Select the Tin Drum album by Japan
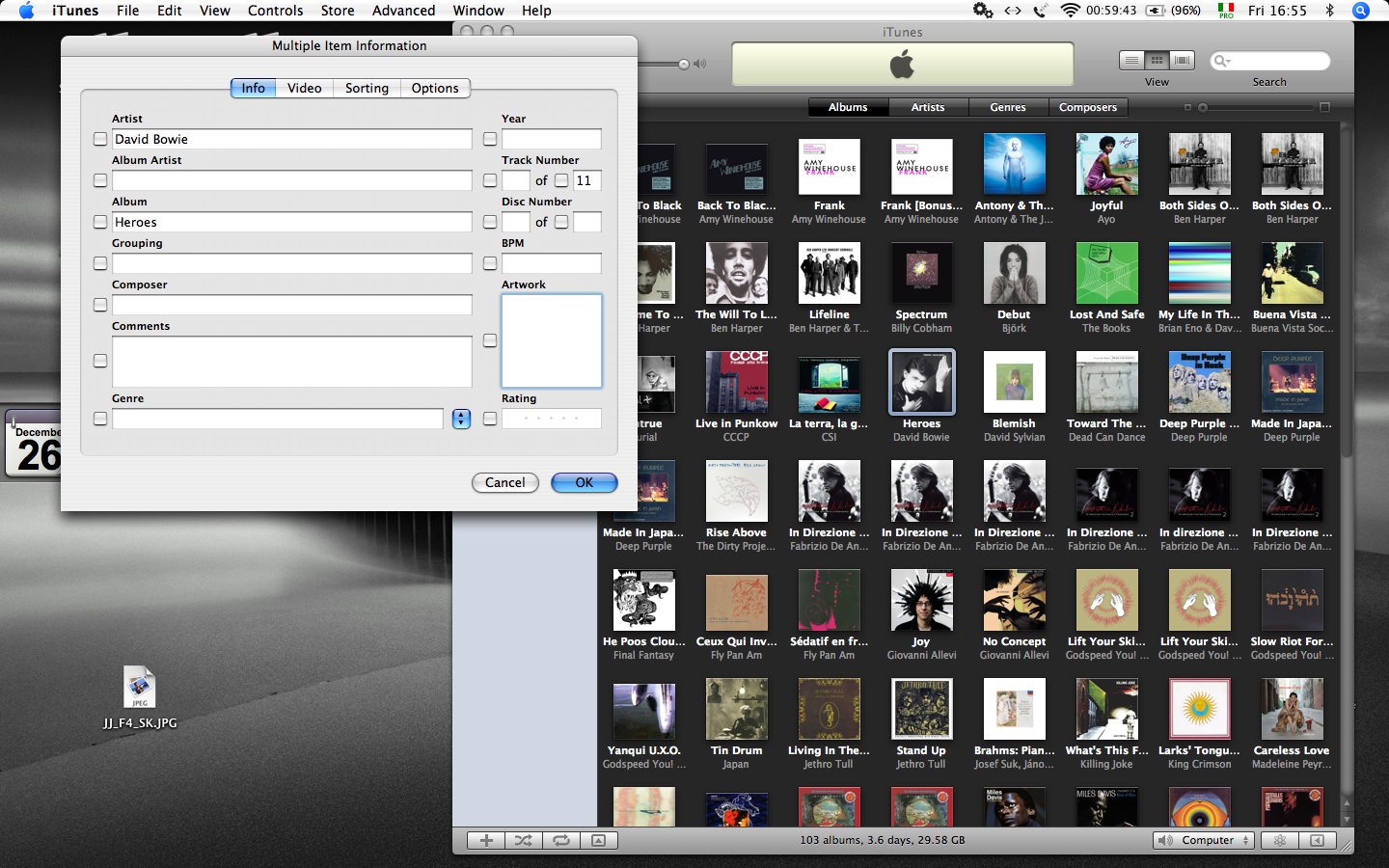 click(x=736, y=709)
